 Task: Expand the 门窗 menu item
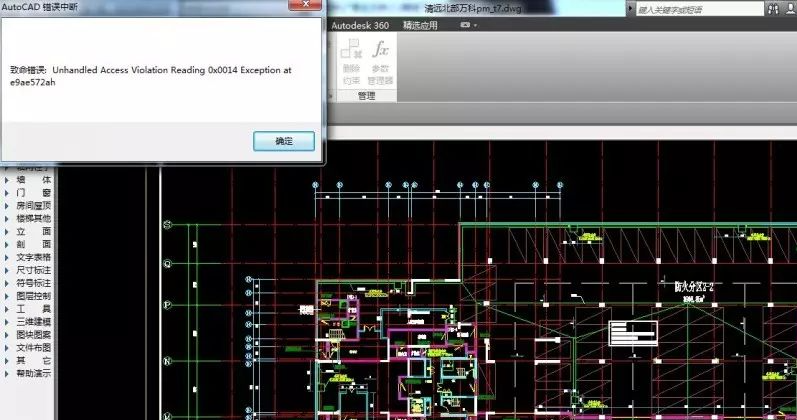(x=33, y=192)
